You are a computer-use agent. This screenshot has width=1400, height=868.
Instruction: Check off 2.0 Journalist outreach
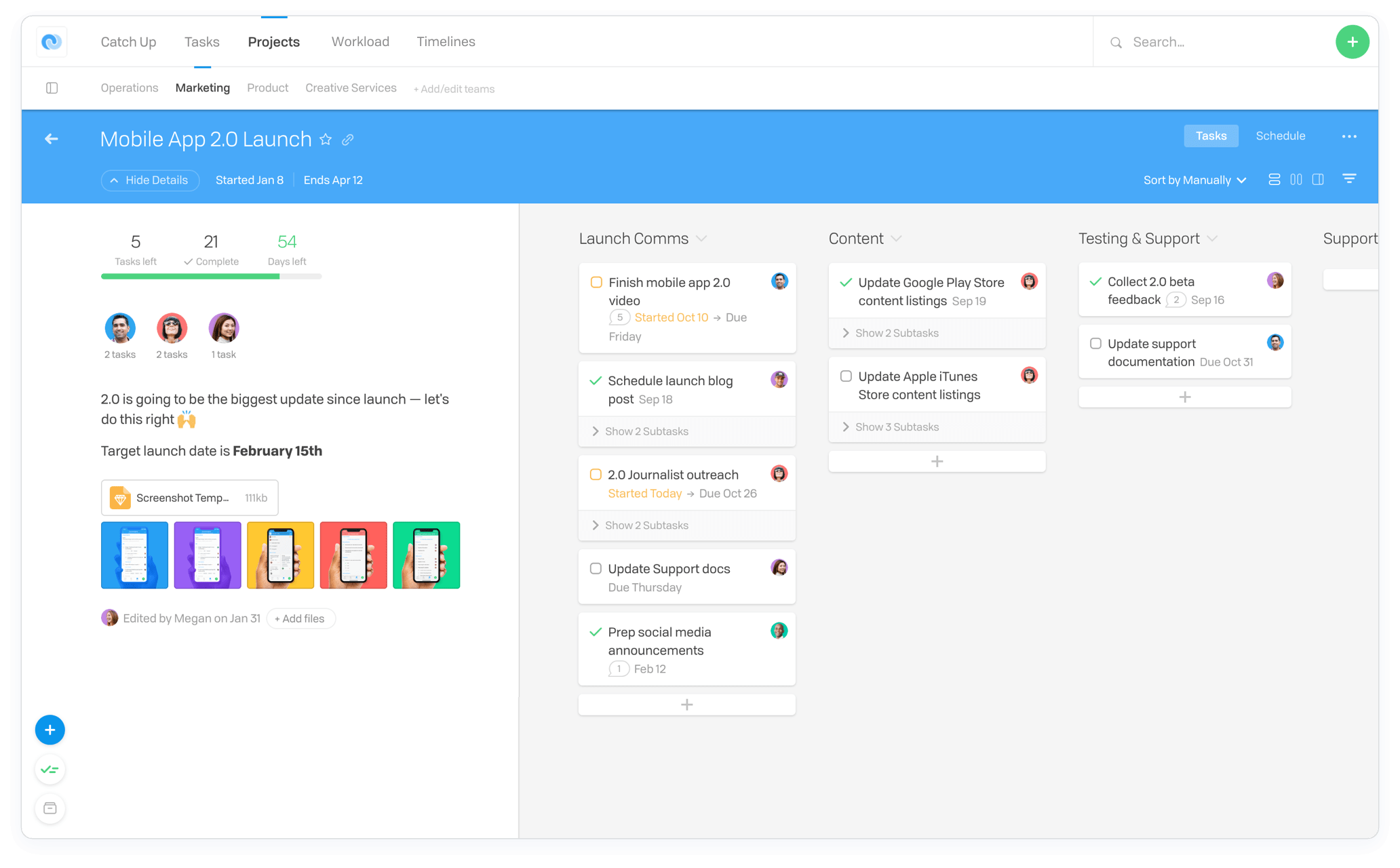pos(596,475)
